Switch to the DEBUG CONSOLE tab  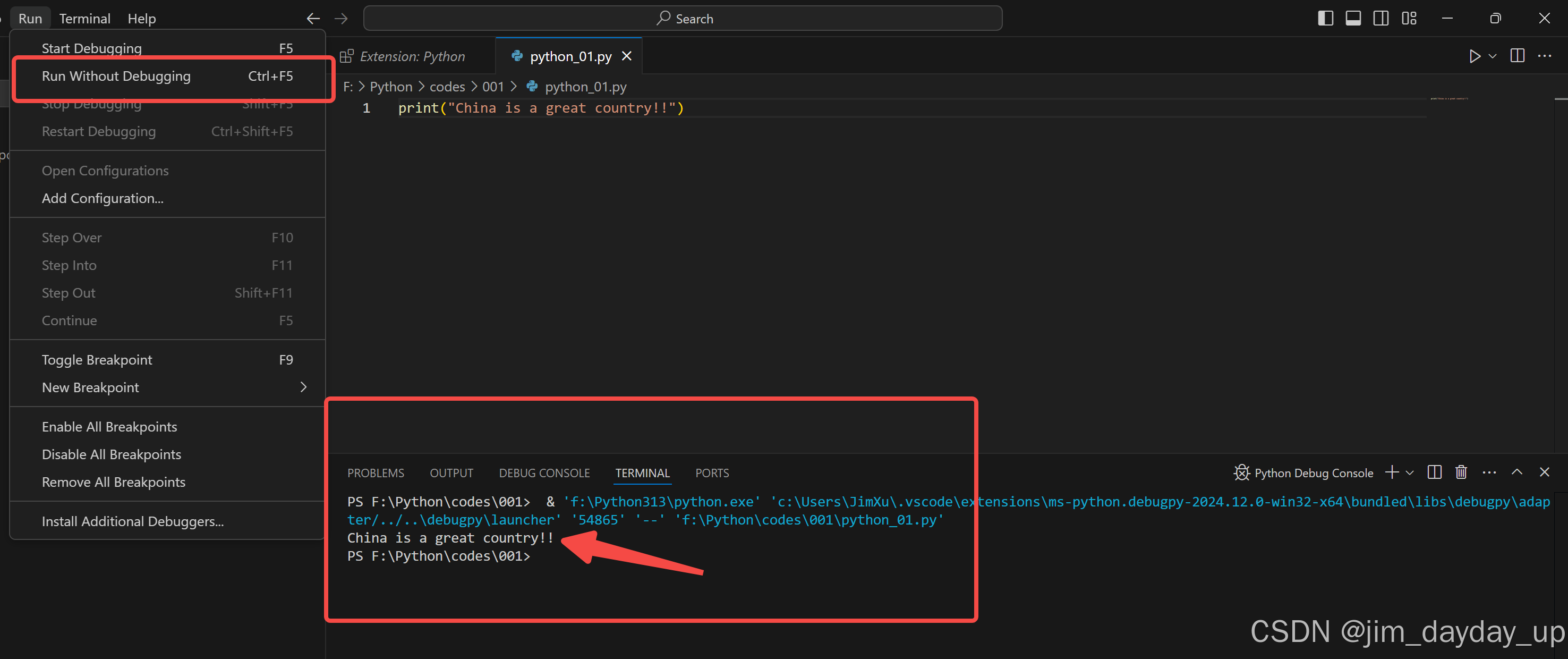coord(544,473)
